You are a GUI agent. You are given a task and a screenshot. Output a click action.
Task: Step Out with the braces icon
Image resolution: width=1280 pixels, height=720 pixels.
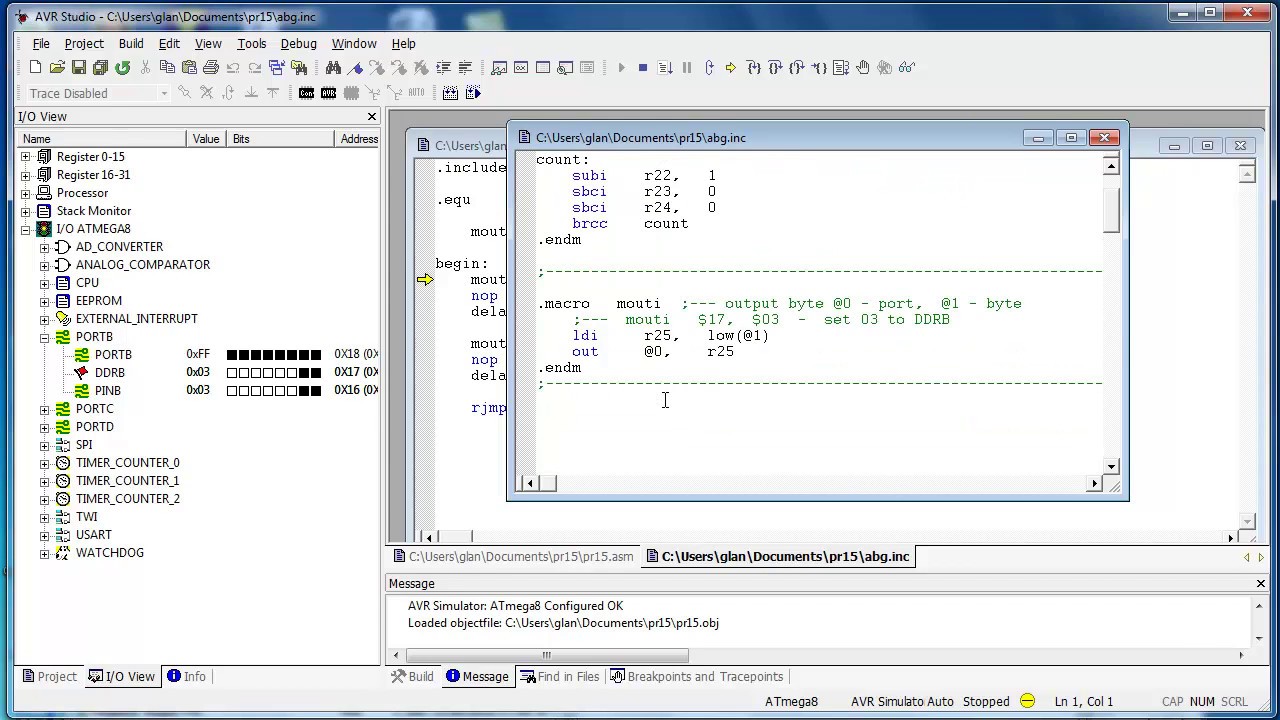(797, 67)
